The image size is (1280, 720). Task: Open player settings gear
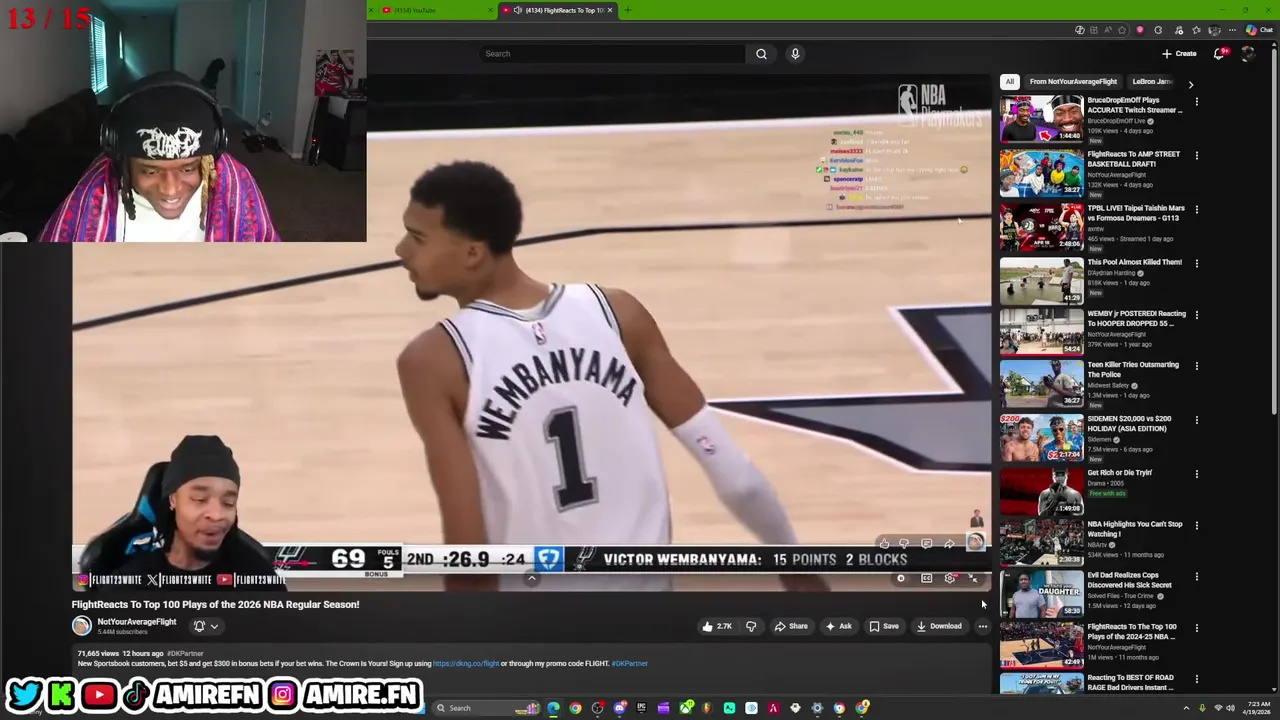point(950,579)
